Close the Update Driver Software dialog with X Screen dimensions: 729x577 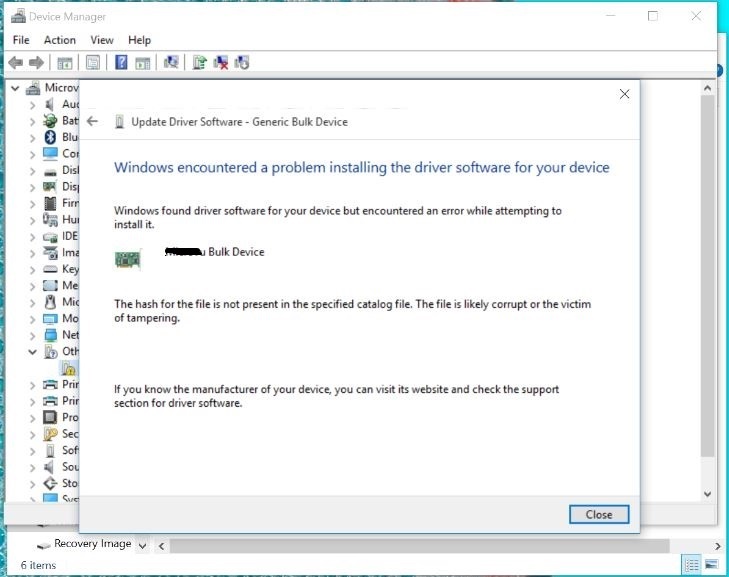tap(624, 94)
